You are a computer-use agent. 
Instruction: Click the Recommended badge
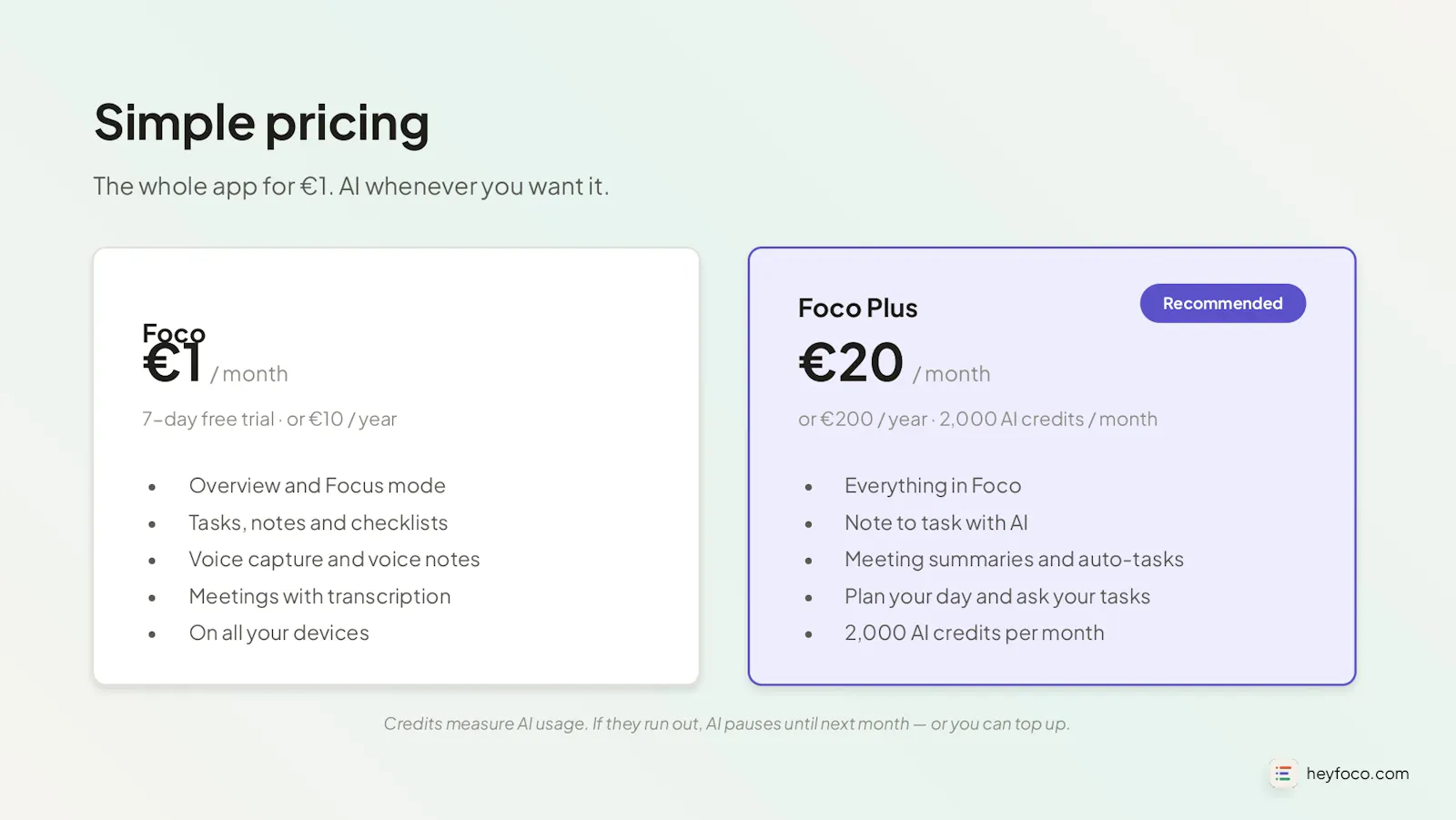click(1222, 303)
